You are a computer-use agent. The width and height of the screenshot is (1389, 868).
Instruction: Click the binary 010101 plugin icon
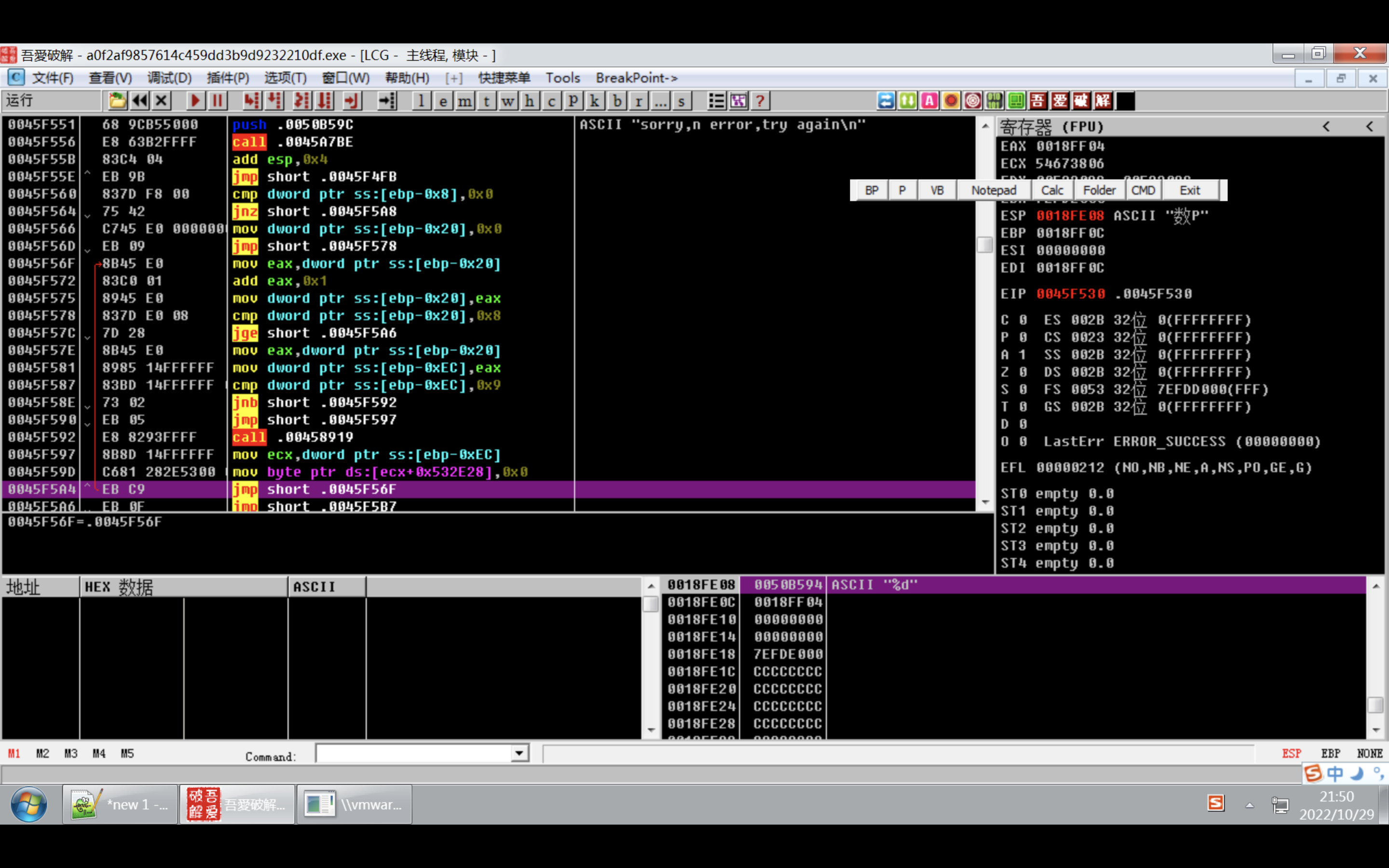pyautogui.click(x=994, y=101)
